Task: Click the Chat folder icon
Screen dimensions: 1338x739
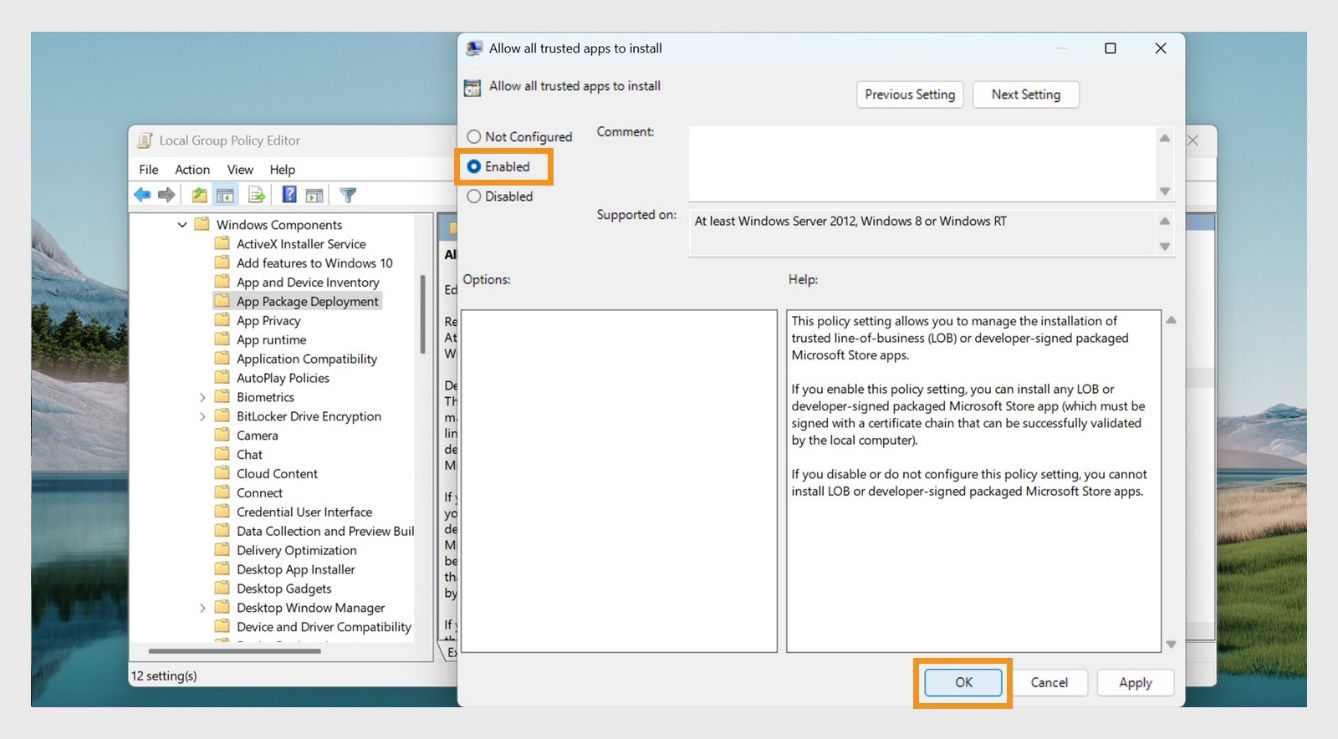Action: tap(222, 455)
